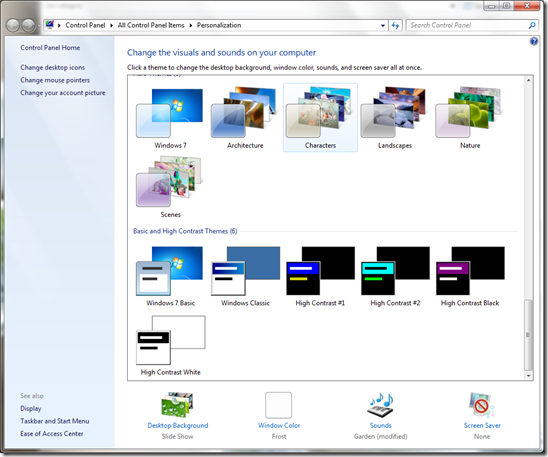Select the Architecture theme
Image resolution: width=548 pixels, height=457 pixels.
click(245, 118)
